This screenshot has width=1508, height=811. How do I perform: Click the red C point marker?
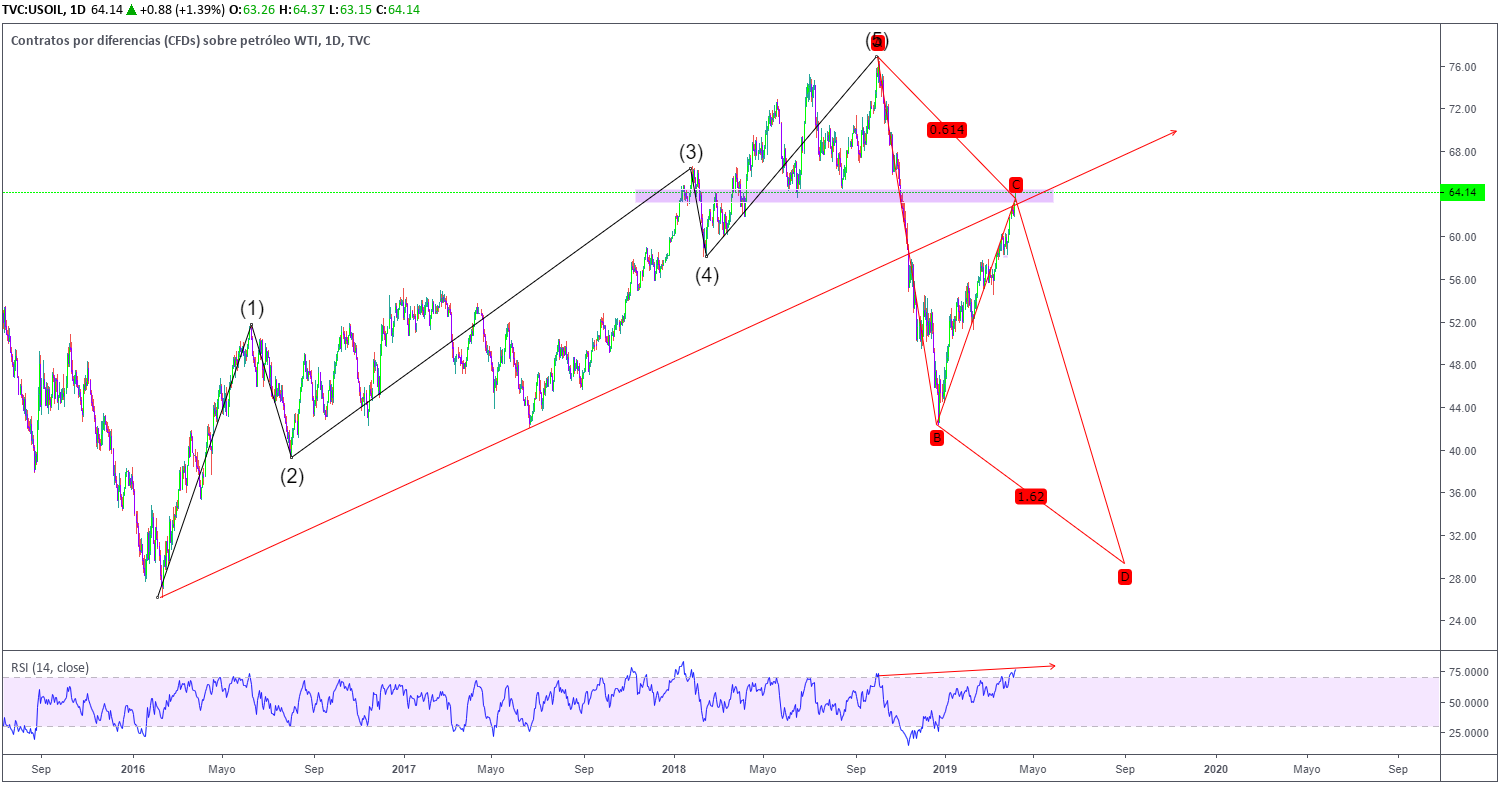pyautogui.click(x=1015, y=185)
